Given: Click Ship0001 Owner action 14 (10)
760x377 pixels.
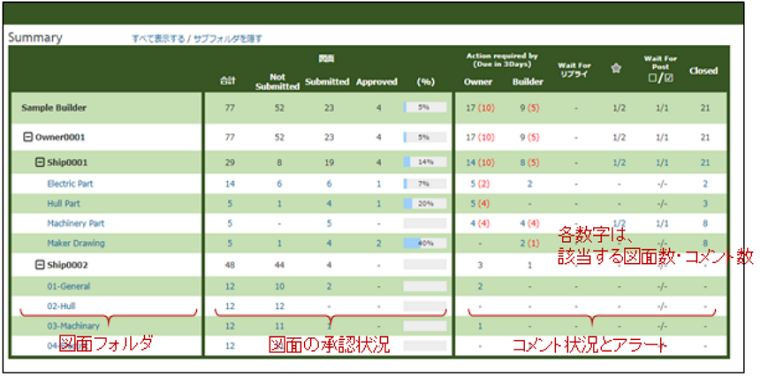Looking at the screenshot, I should point(479,163).
